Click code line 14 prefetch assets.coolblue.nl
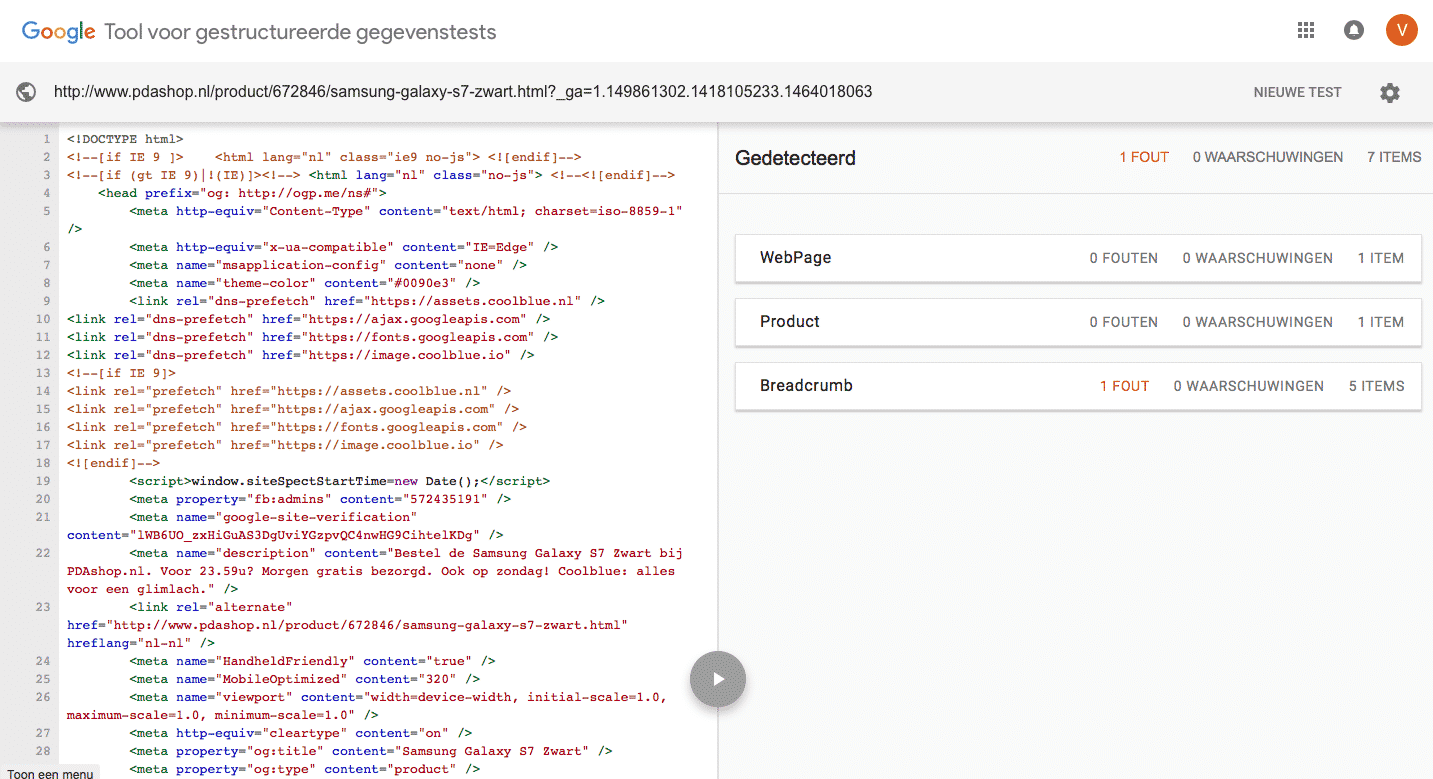The height and width of the screenshot is (779, 1433). point(289,391)
